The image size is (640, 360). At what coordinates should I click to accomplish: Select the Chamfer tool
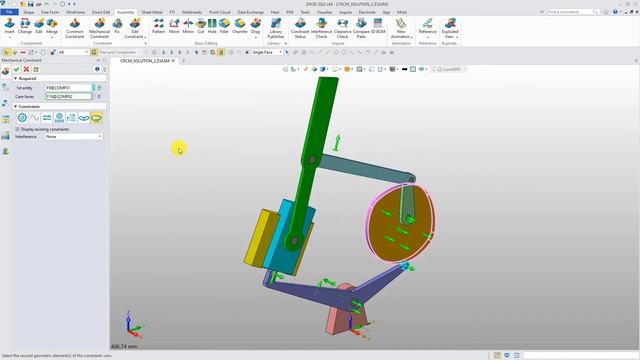click(240, 26)
